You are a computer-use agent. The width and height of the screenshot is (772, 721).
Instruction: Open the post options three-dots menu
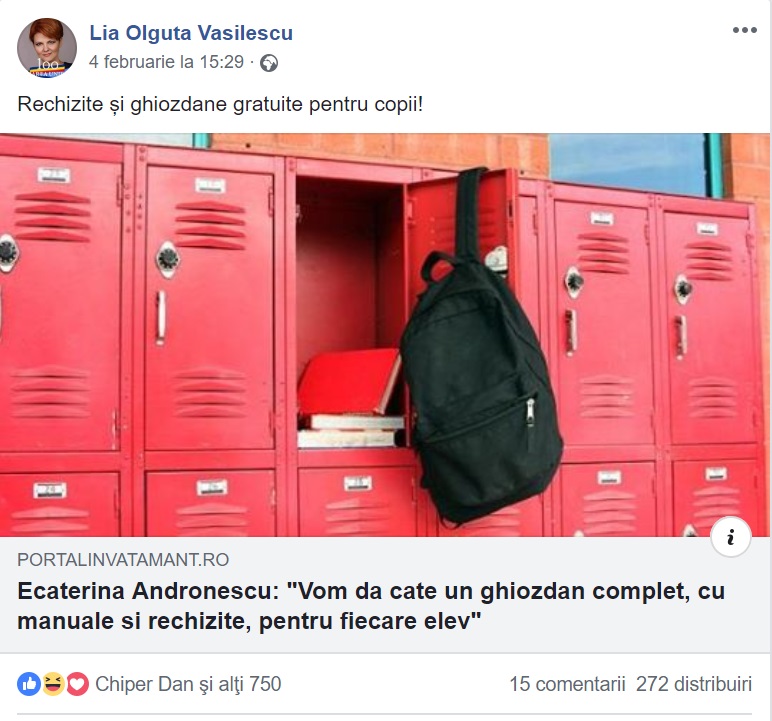pos(744,31)
